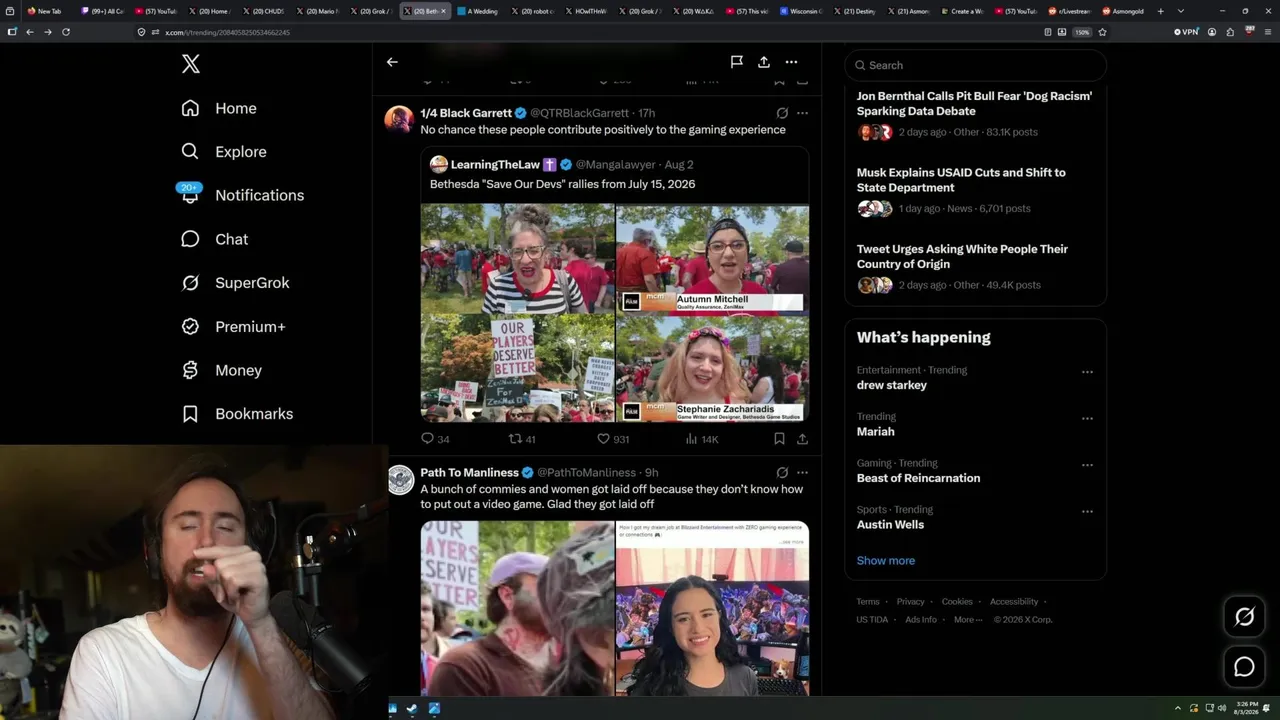
Task: Open the Home page from sidebar
Action: [x=219, y=108]
